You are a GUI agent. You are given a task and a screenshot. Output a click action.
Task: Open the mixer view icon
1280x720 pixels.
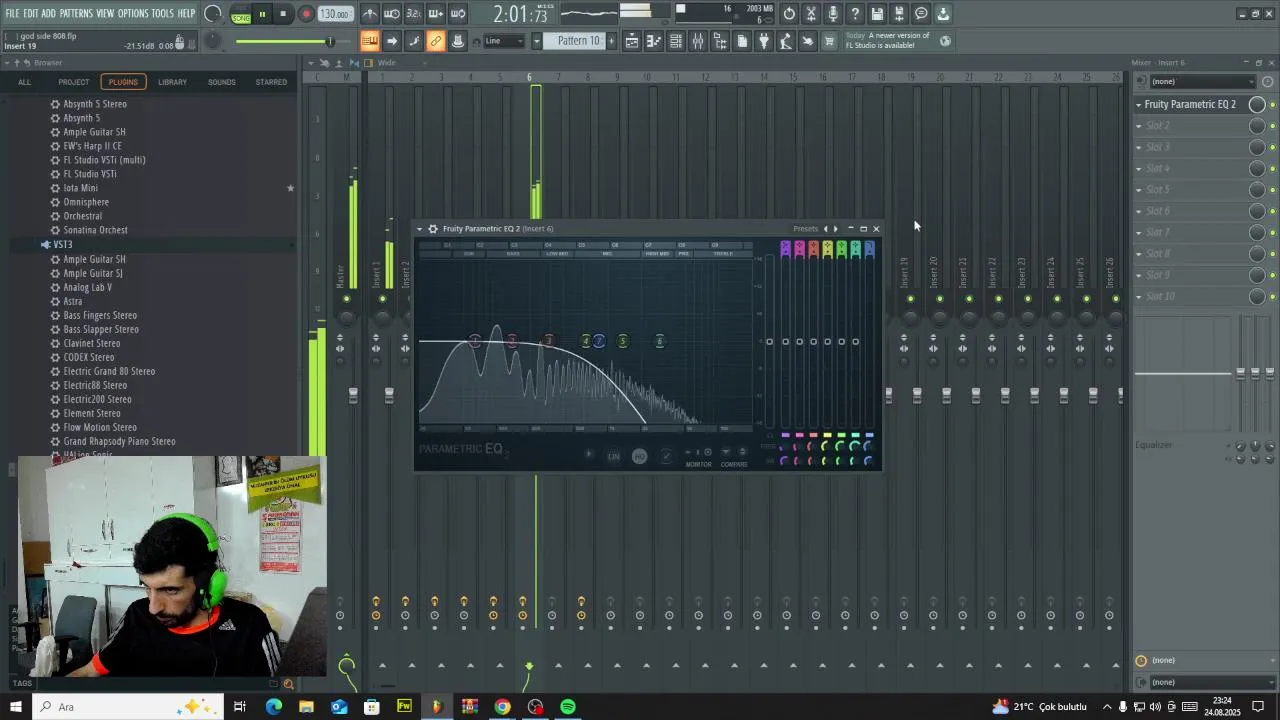[697, 41]
